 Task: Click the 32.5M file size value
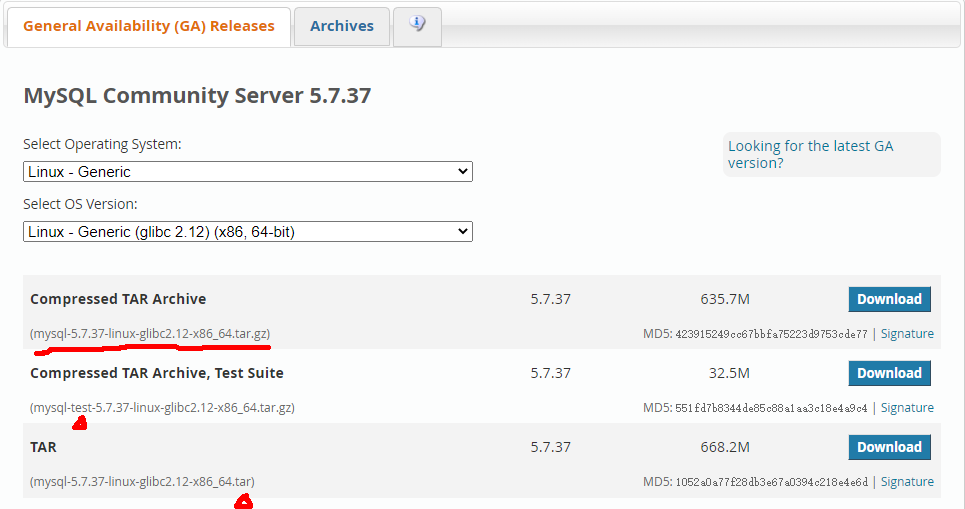pos(729,373)
